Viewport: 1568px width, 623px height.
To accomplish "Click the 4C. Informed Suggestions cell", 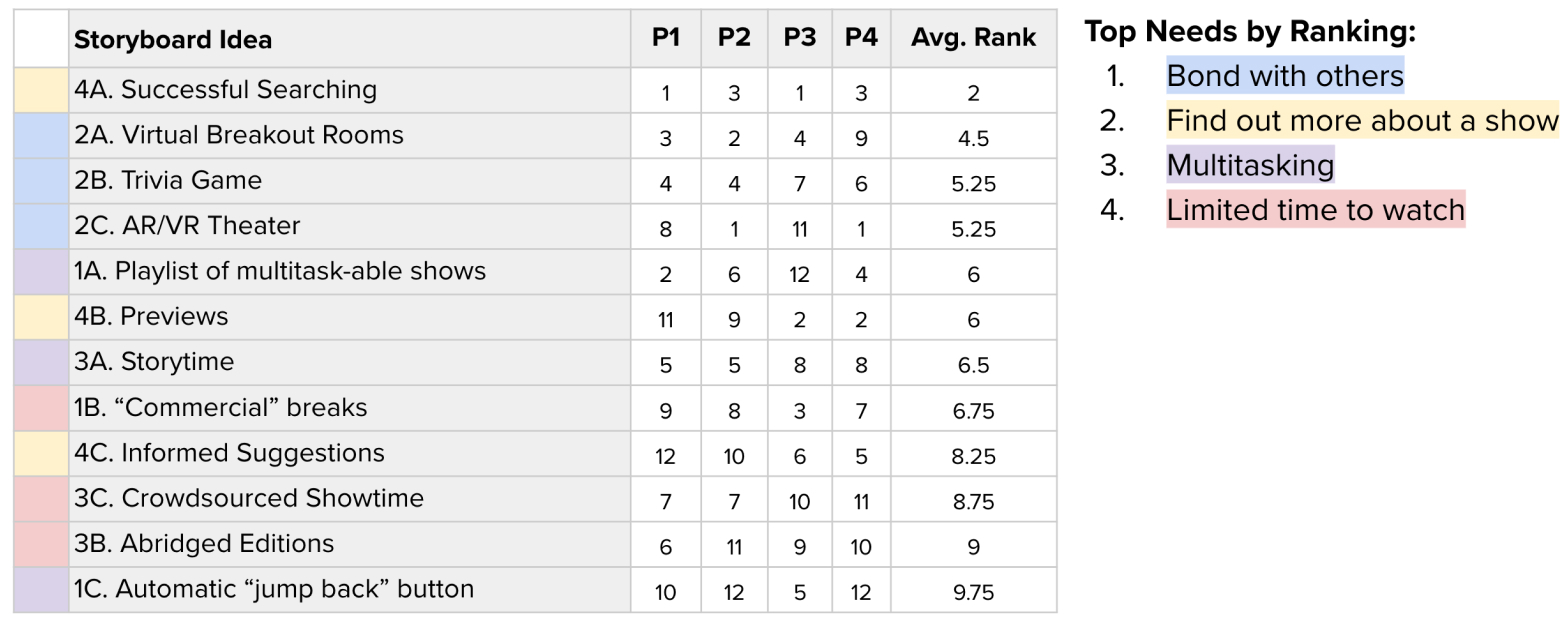I will tap(350, 453).
